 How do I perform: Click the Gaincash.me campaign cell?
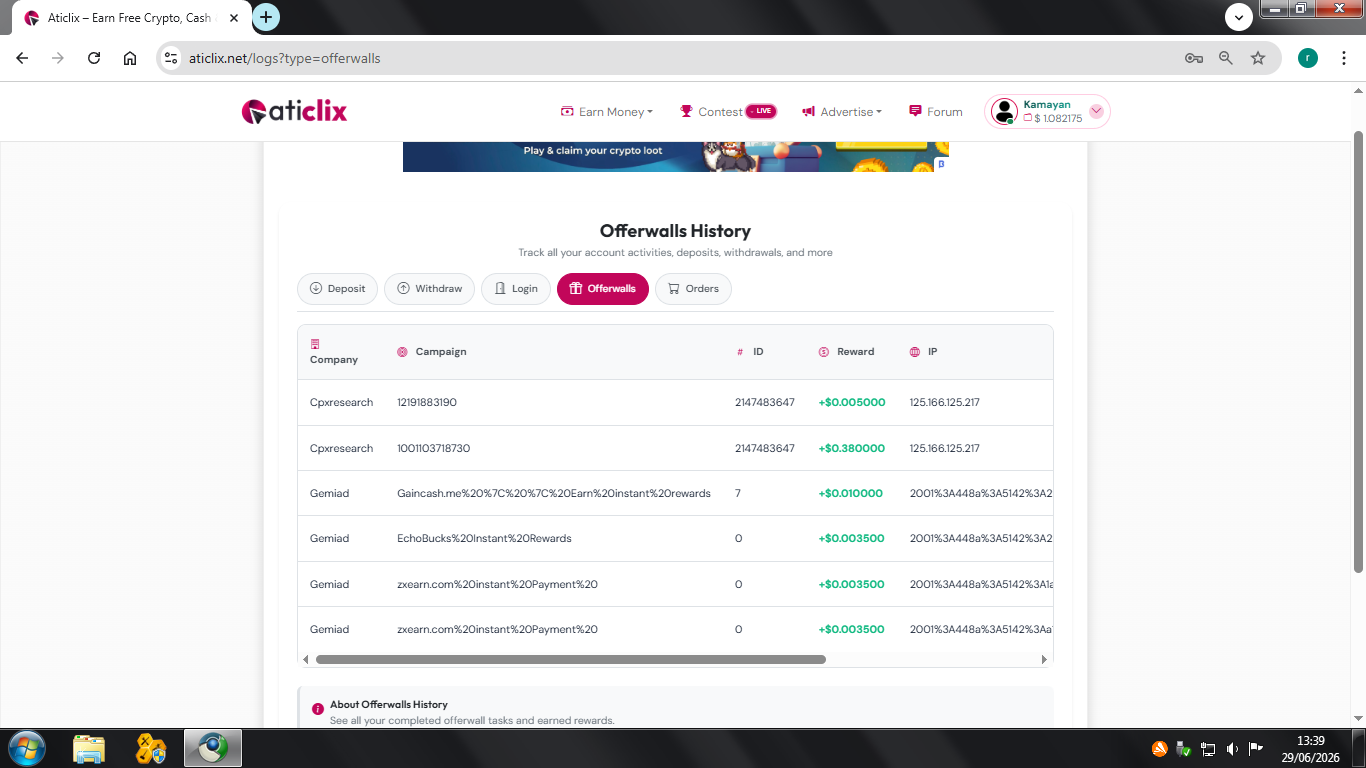pyautogui.click(x=554, y=494)
